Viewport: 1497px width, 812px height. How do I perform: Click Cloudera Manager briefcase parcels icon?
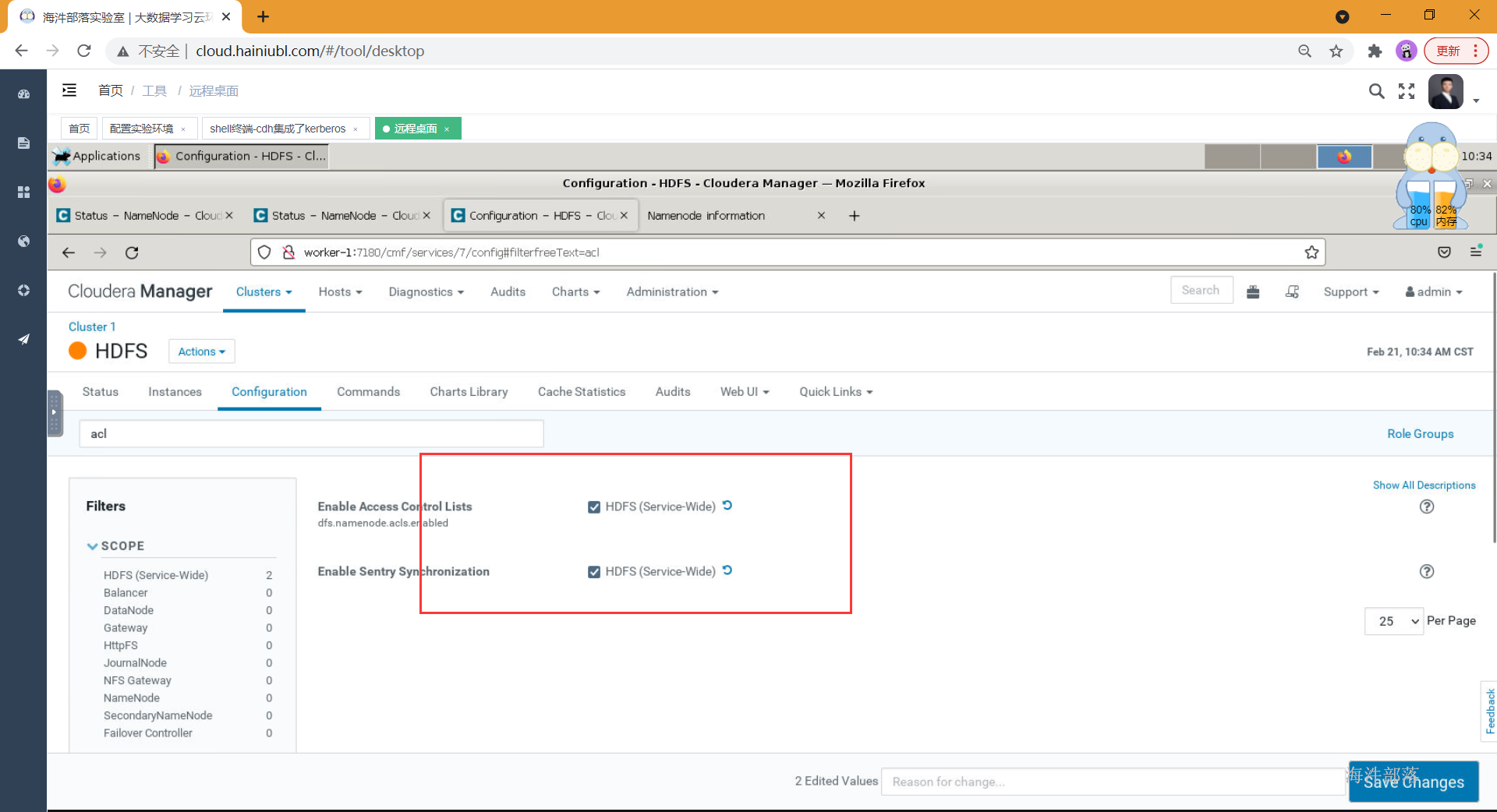(1253, 291)
